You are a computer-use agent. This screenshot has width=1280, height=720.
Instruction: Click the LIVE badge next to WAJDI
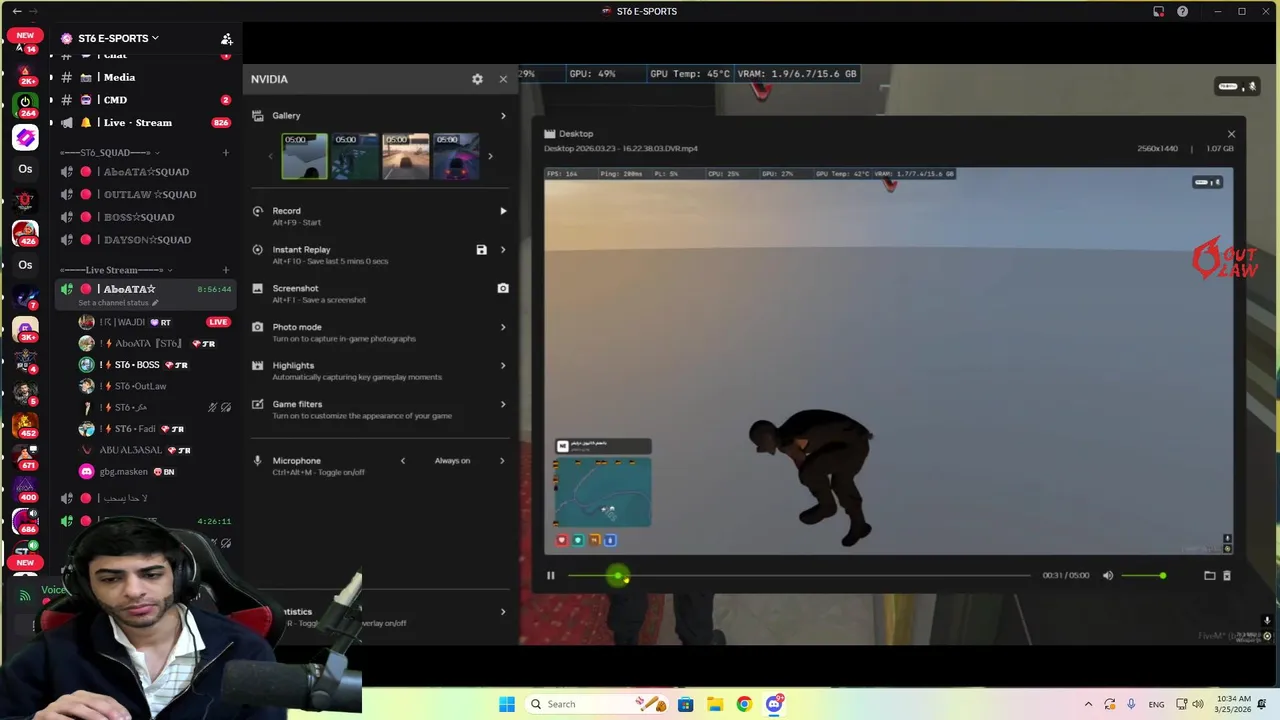(218, 322)
